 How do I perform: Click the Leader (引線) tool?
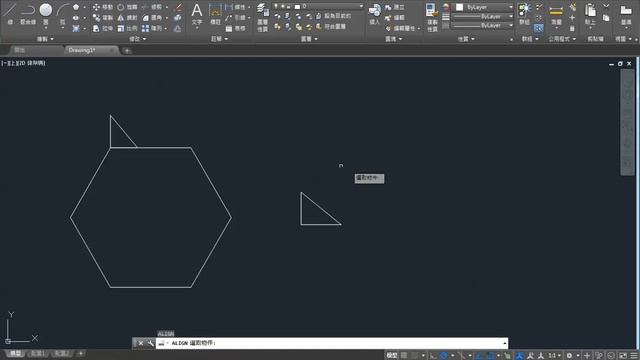point(235,18)
